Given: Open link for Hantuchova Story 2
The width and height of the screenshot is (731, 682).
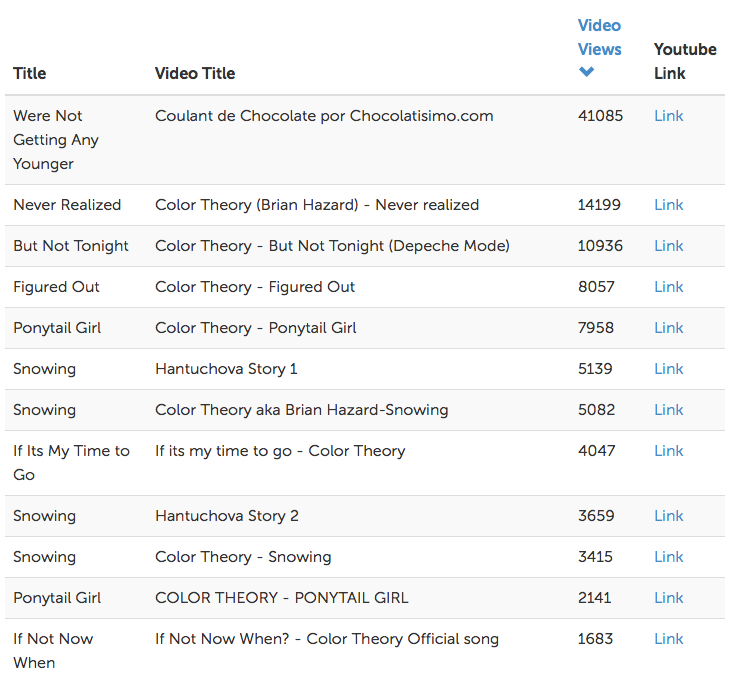Looking at the screenshot, I should pyautogui.click(x=668, y=516).
